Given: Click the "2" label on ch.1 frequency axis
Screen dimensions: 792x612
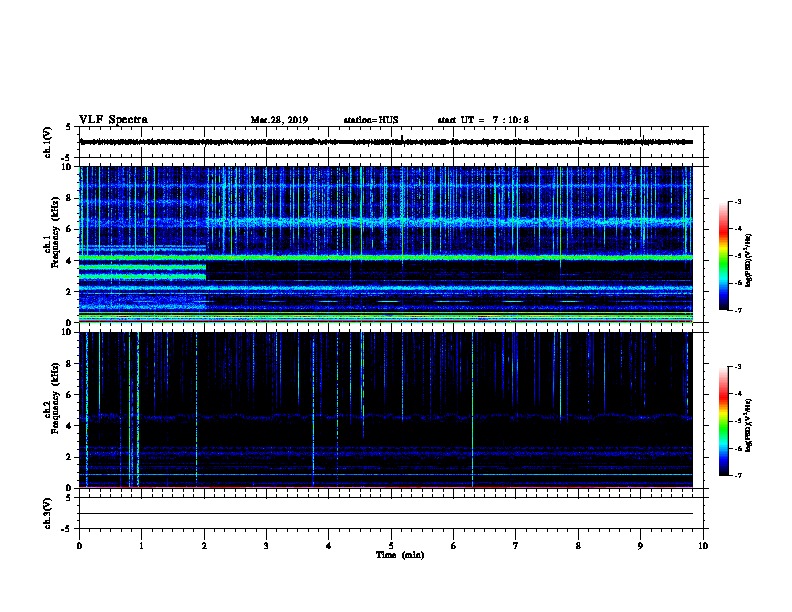Looking at the screenshot, I should pos(69,292).
